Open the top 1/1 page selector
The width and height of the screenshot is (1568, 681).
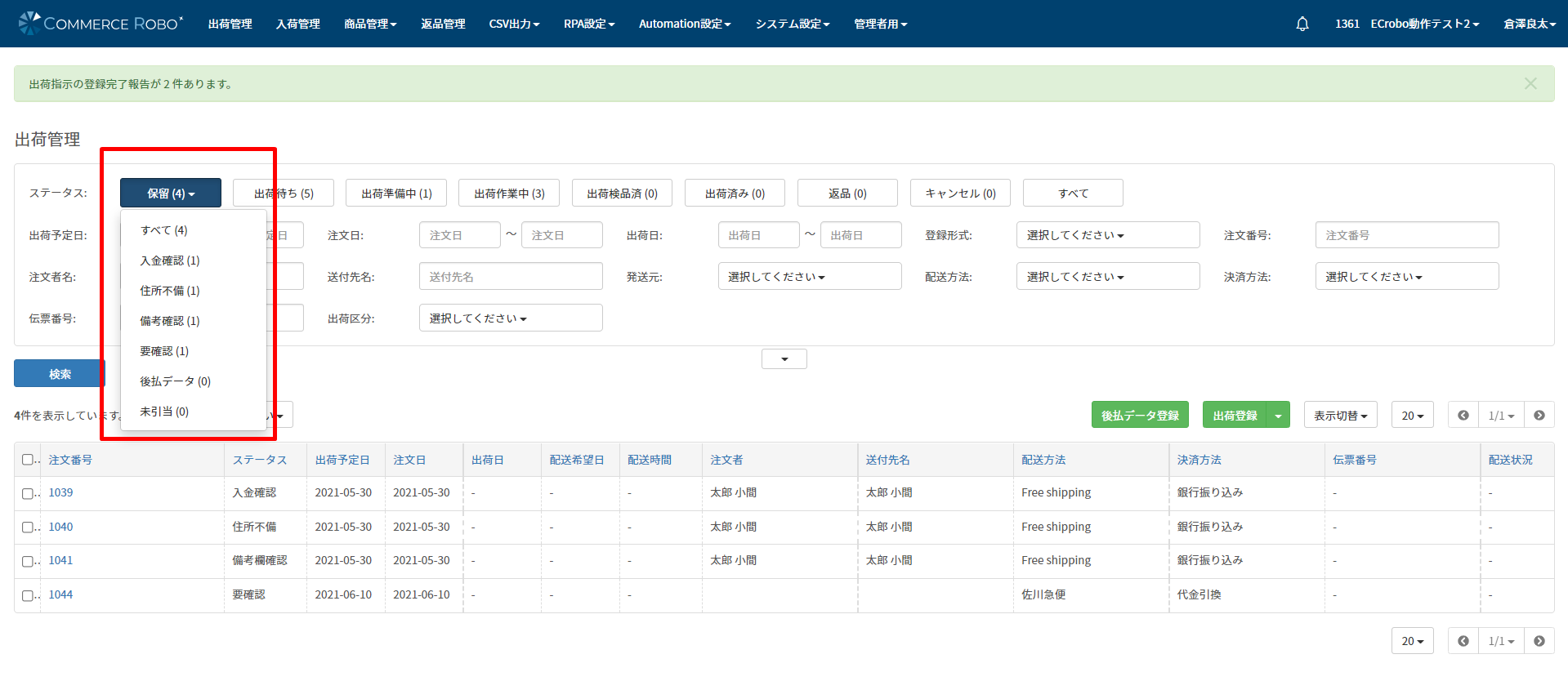(1501, 416)
